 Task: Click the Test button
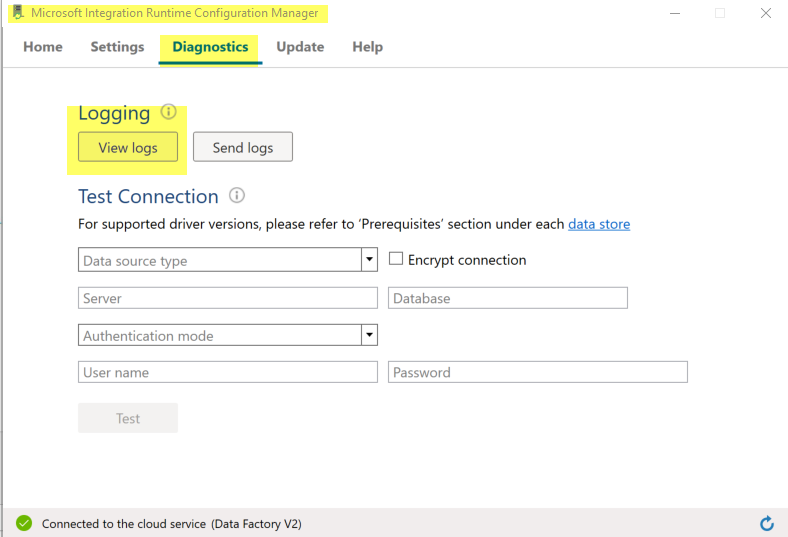[x=128, y=418]
